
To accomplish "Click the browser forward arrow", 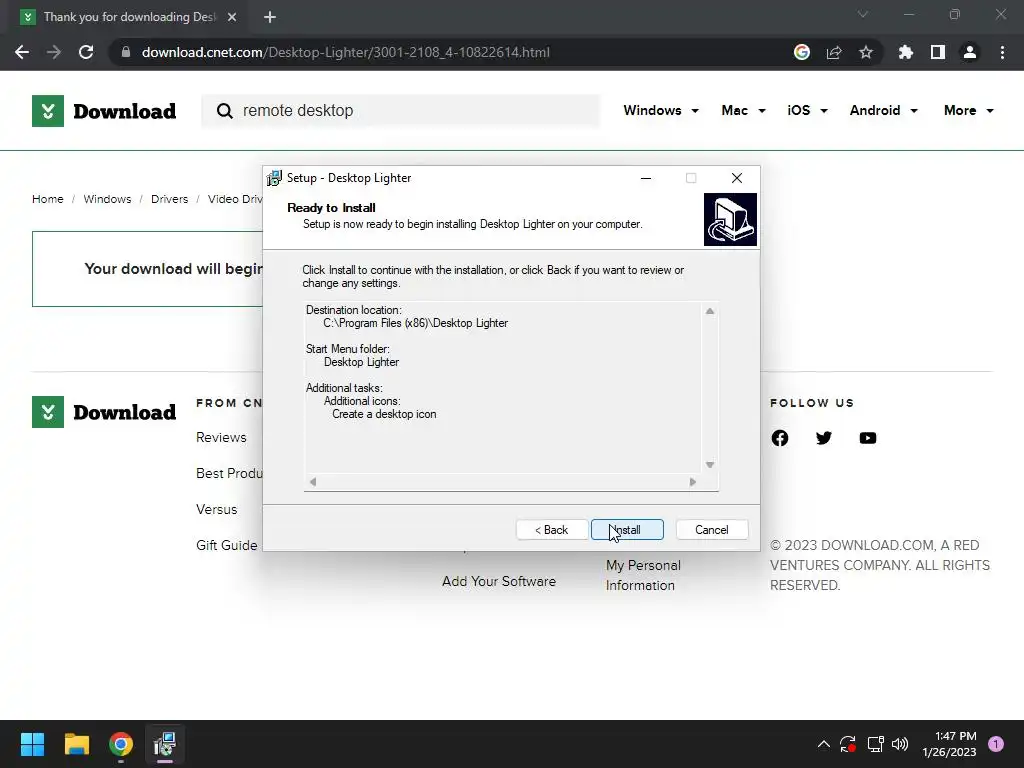I will coord(54,52).
